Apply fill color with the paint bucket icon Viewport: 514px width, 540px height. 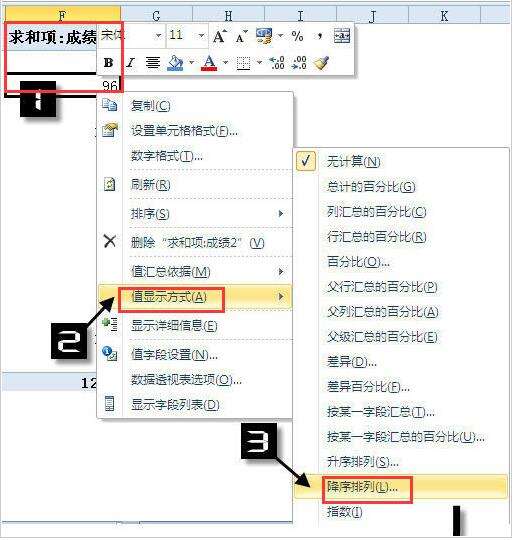coord(175,63)
